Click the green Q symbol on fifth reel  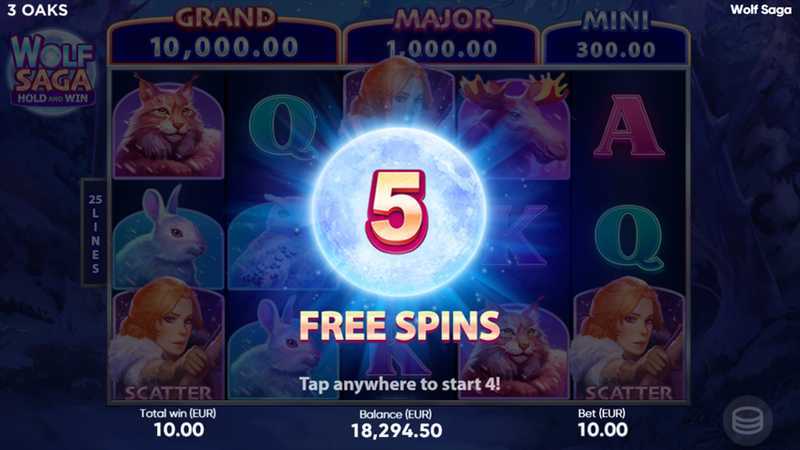click(x=629, y=237)
